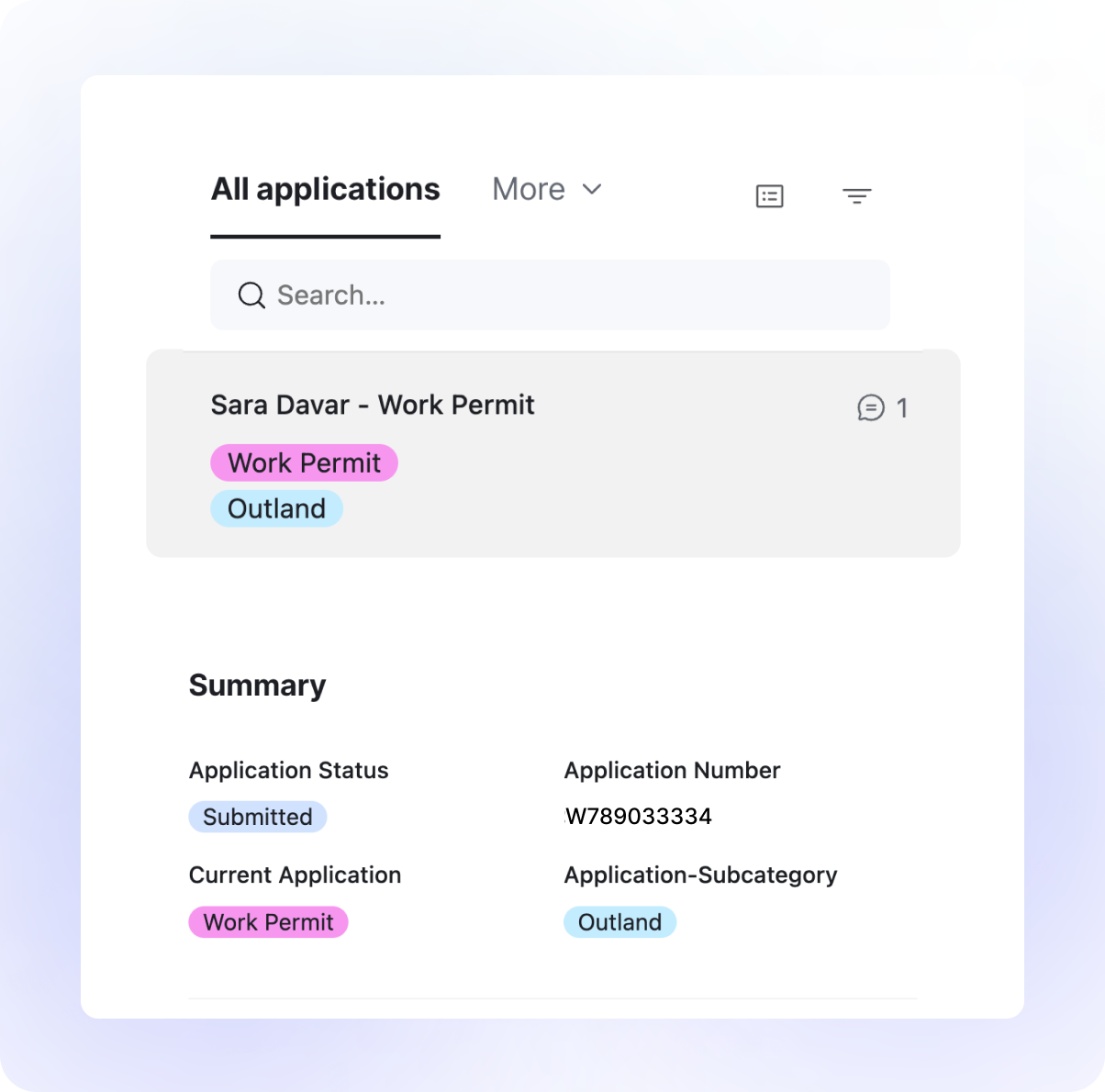Select Outland badge under Application-Subcategory
Screen dimensions: 1105x1092
pos(619,922)
